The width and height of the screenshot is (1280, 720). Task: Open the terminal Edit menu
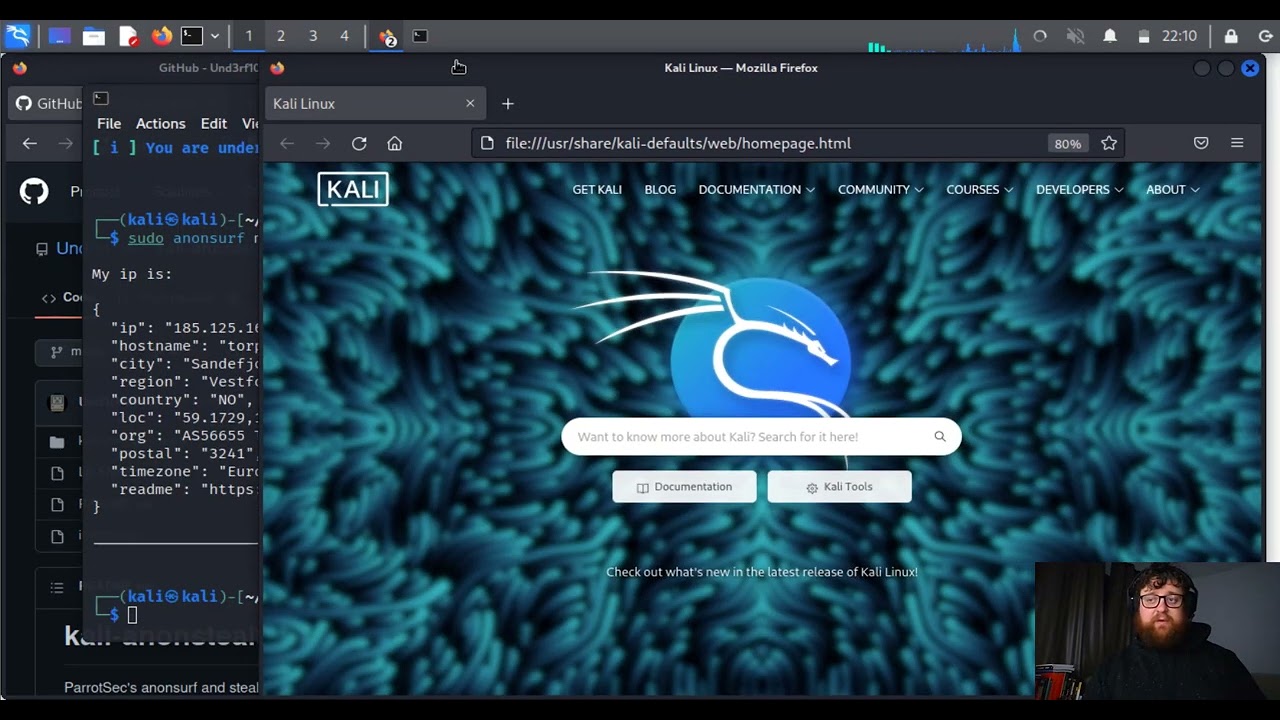(x=214, y=123)
